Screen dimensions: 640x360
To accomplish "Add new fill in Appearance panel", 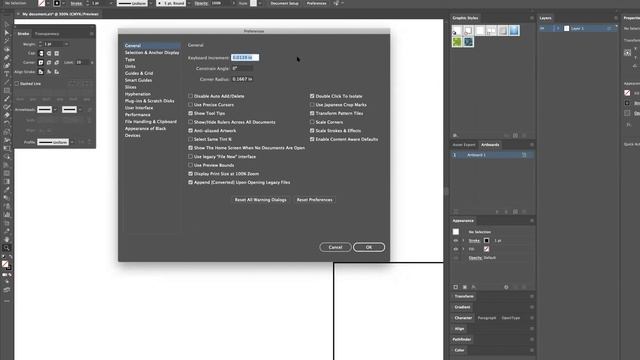I will click(x=464, y=287).
